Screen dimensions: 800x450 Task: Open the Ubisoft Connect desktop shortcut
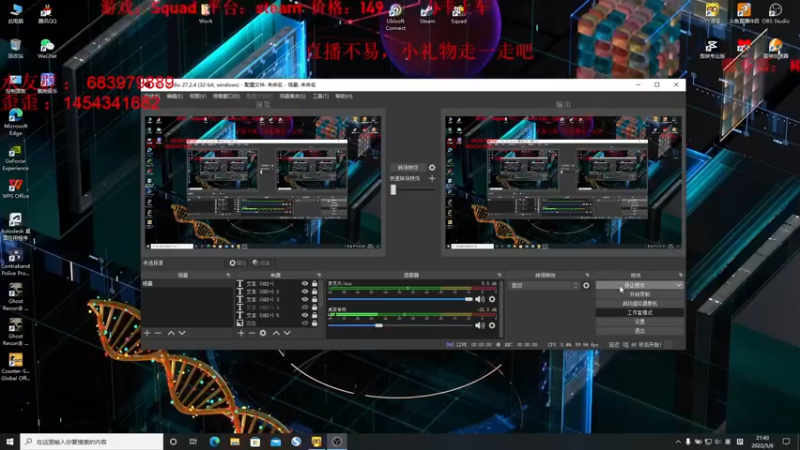point(395,17)
